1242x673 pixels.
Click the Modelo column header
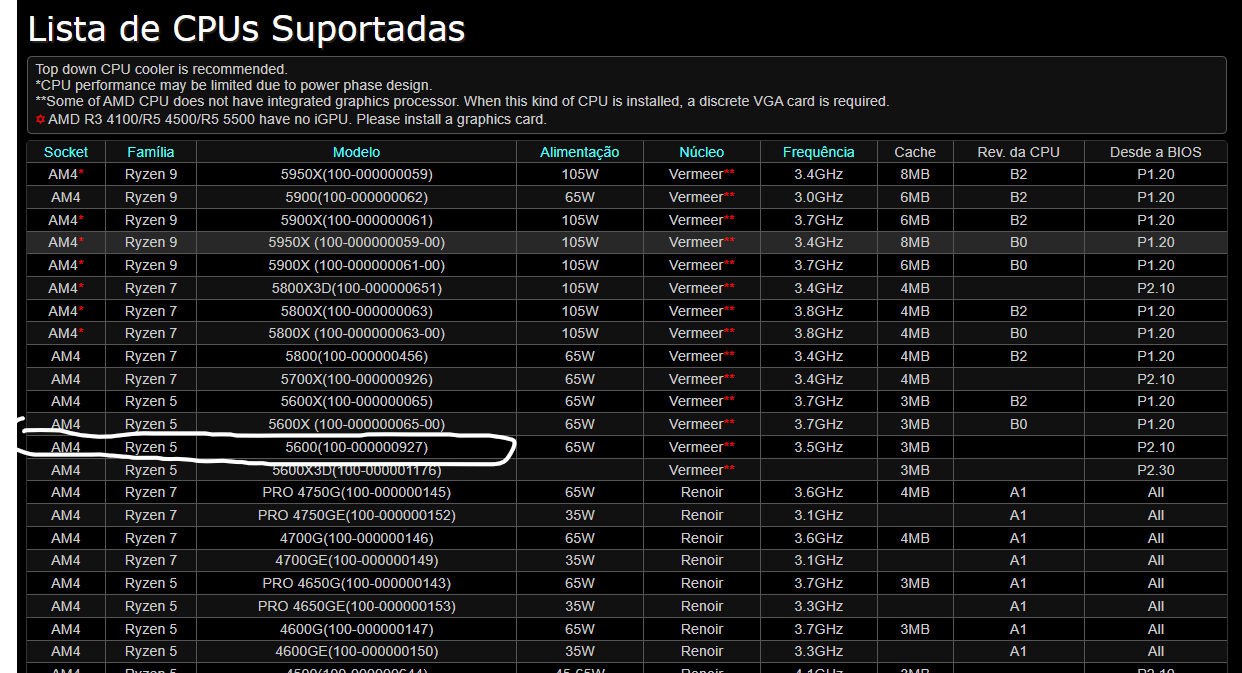[357, 152]
